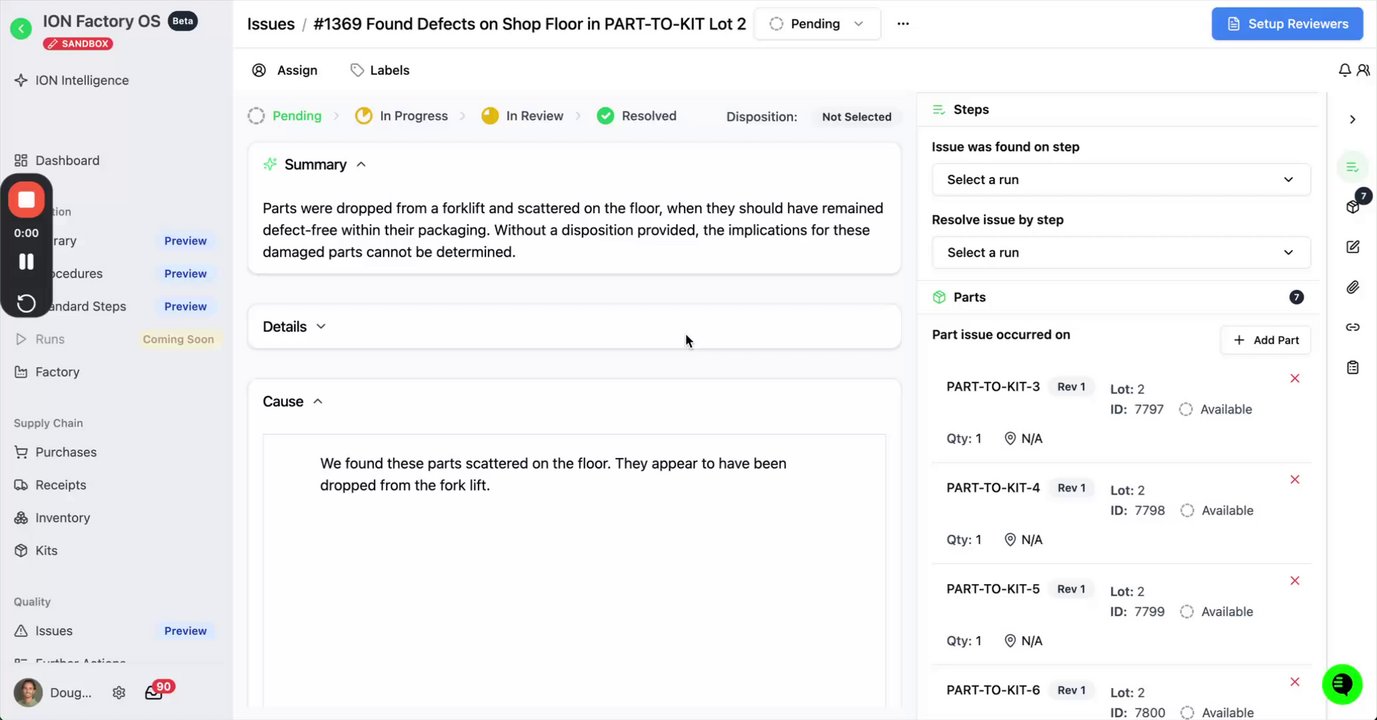Open the green chat support bubble
This screenshot has height=720, width=1377.
[1342, 684]
